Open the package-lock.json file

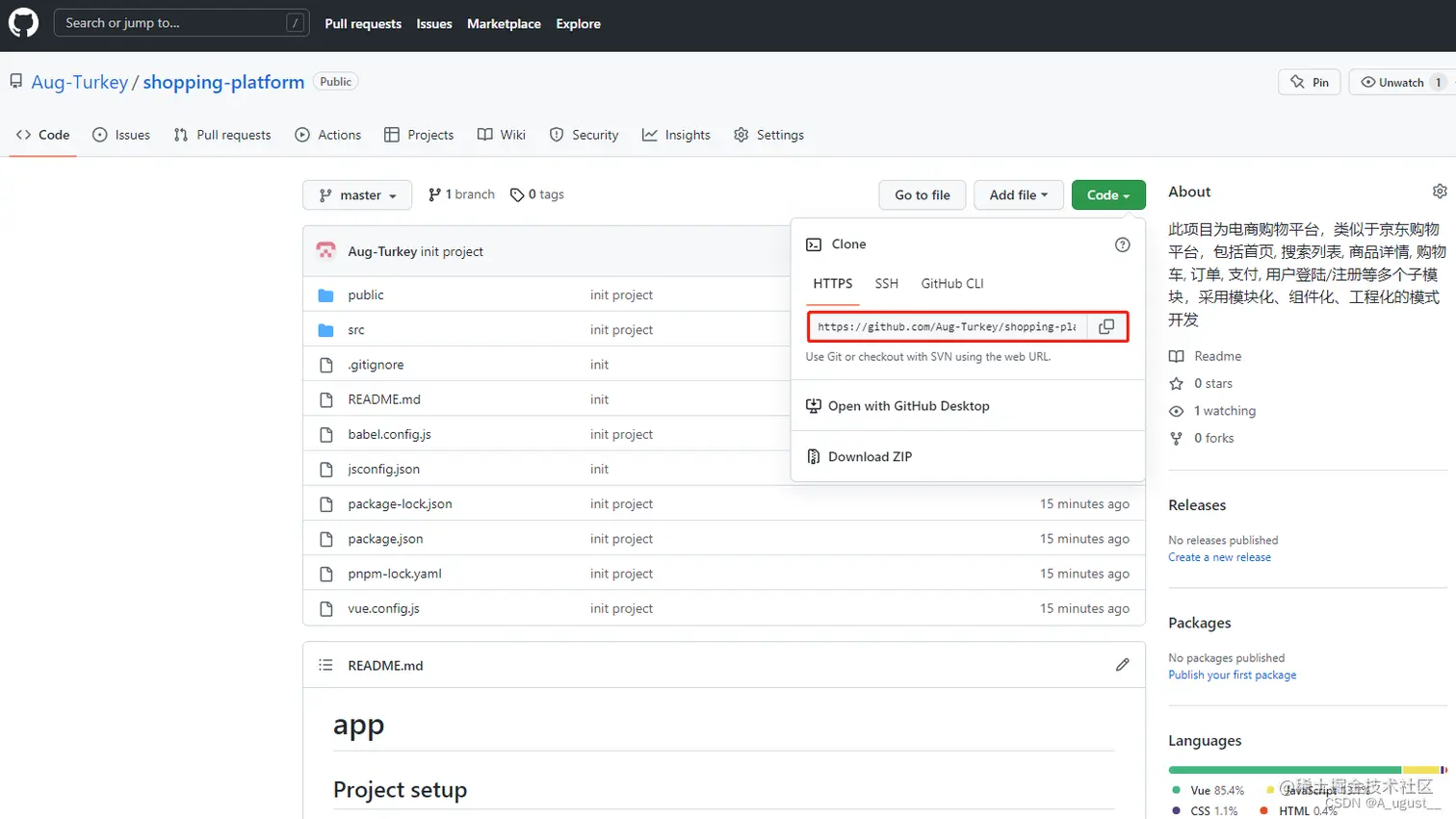point(400,504)
